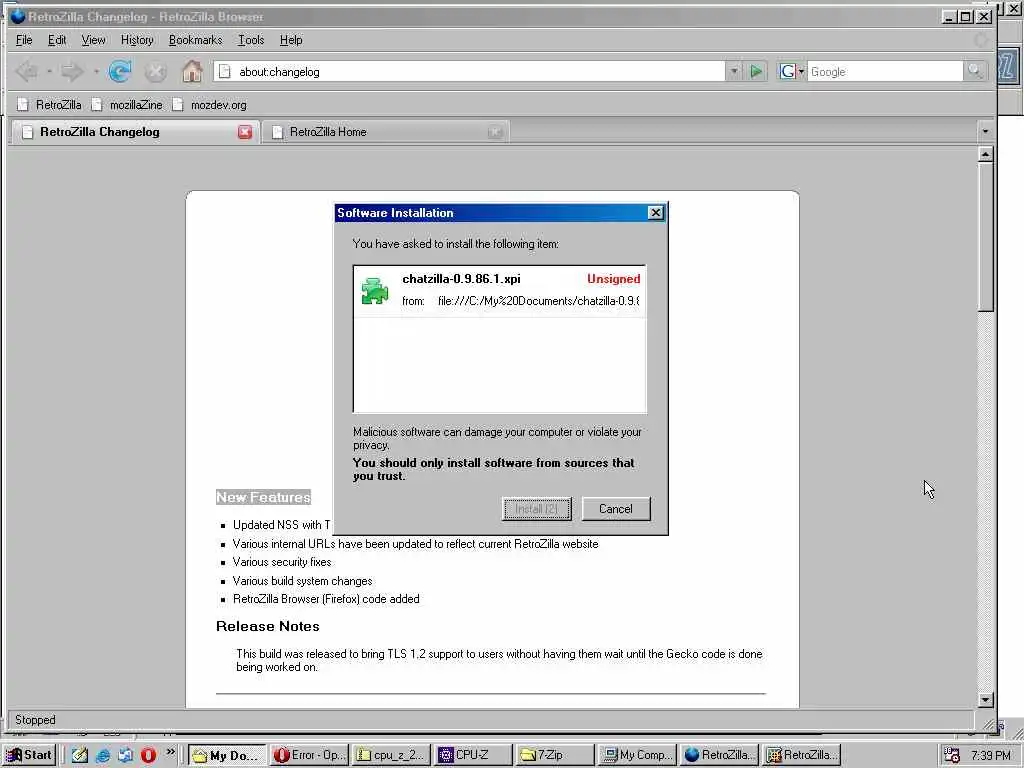
Task: Open the History menu
Action: (137, 40)
